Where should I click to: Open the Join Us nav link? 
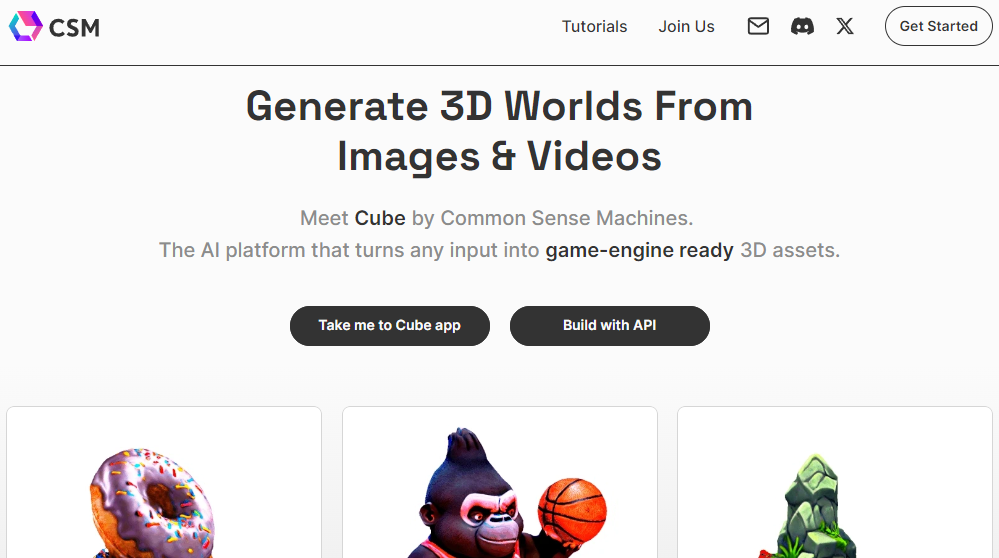coord(686,27)
